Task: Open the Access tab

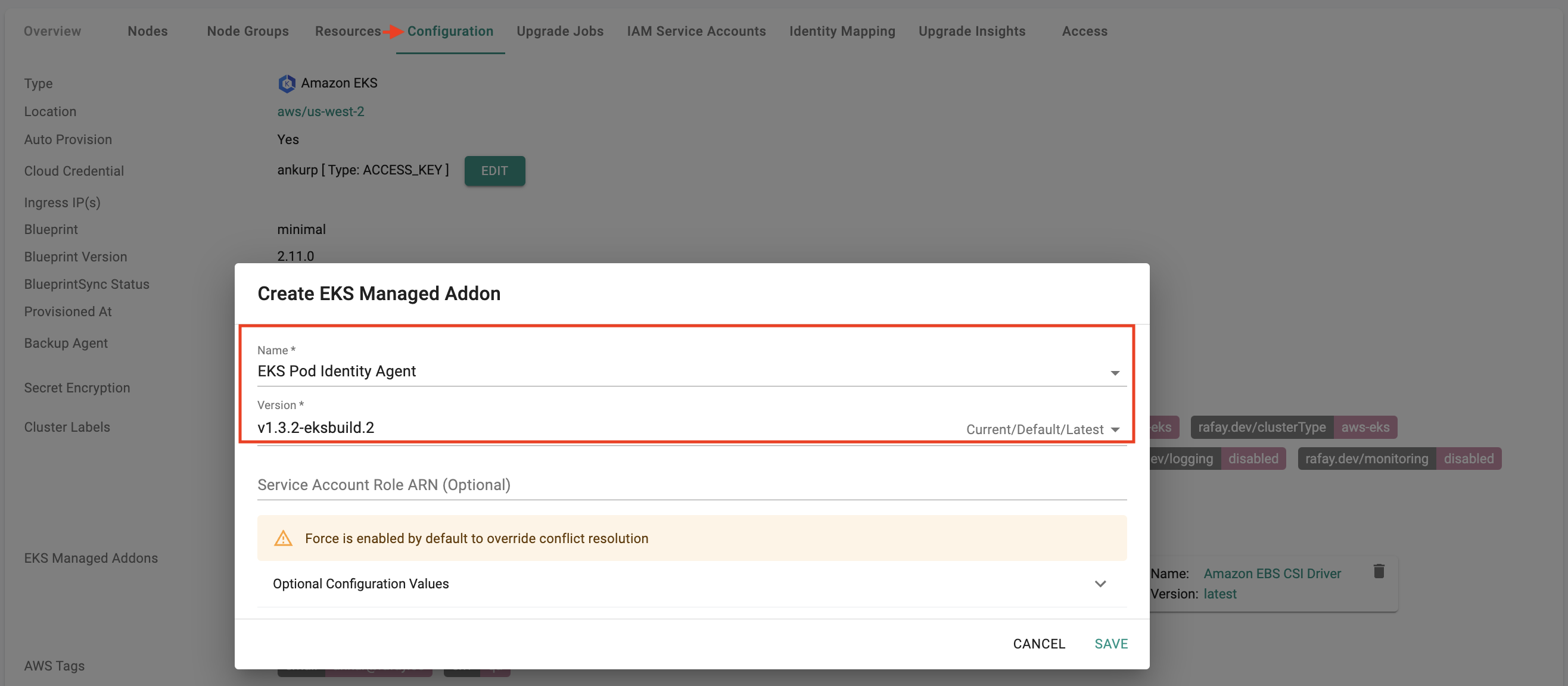Action: [x=1085, y=31]
